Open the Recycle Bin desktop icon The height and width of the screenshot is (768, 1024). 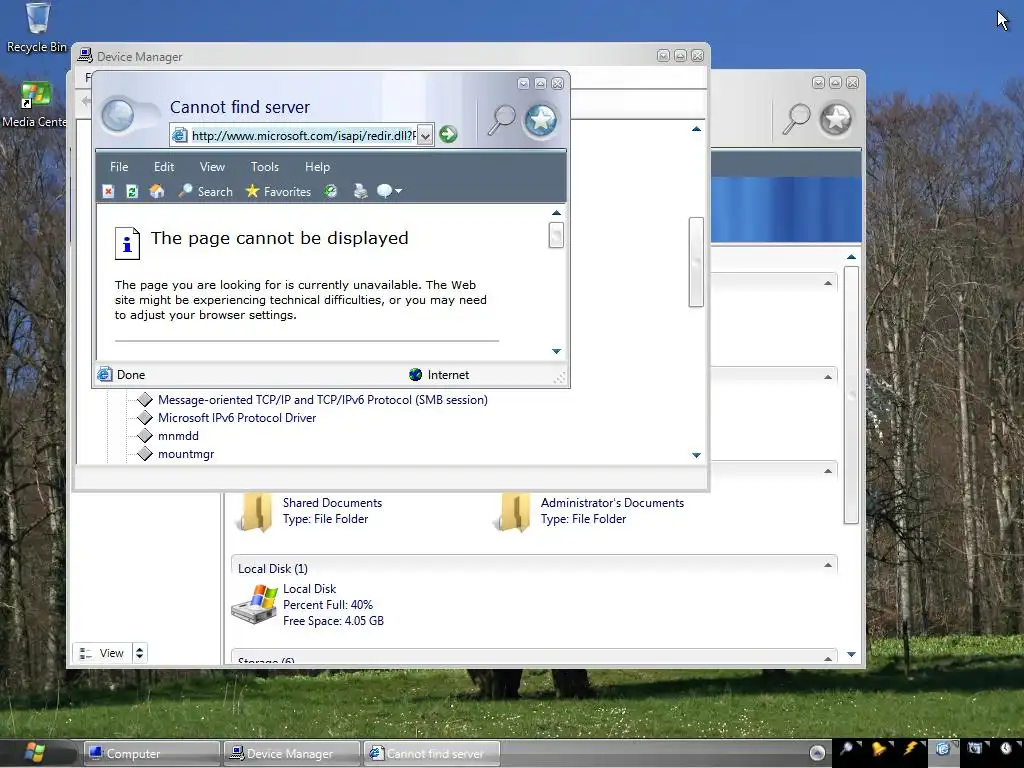(37, 27)
